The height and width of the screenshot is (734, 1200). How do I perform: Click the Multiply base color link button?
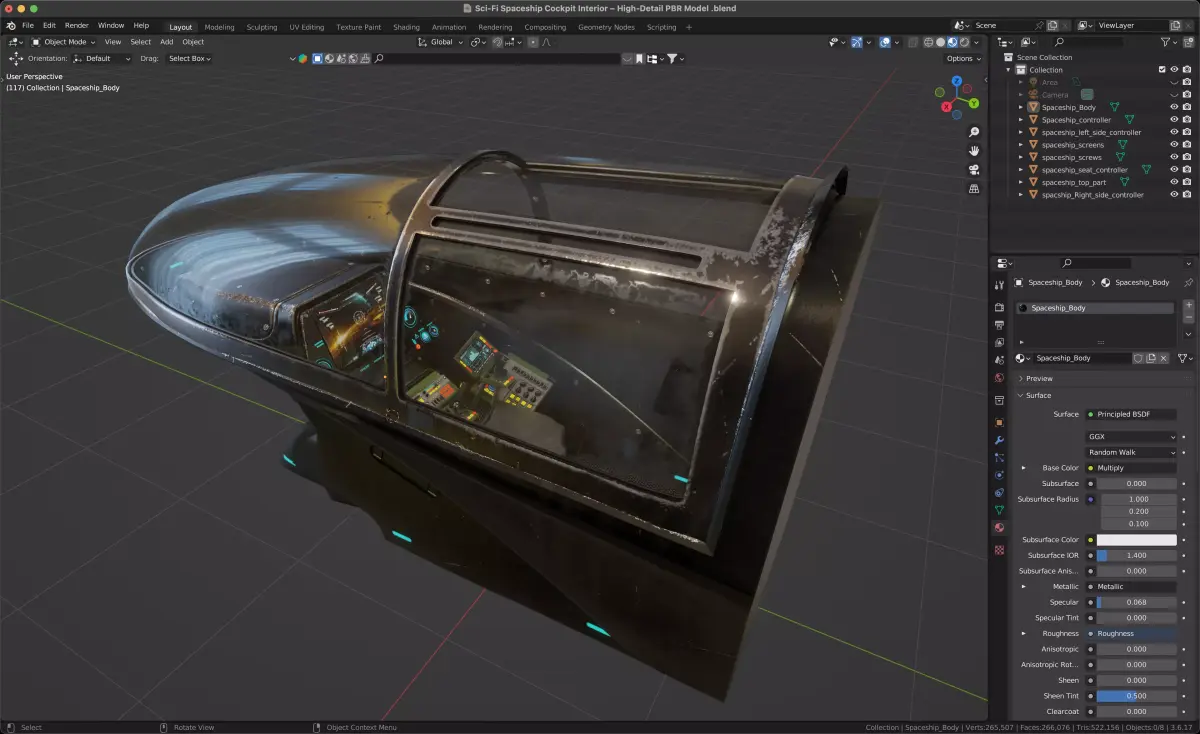(1131, 468)
